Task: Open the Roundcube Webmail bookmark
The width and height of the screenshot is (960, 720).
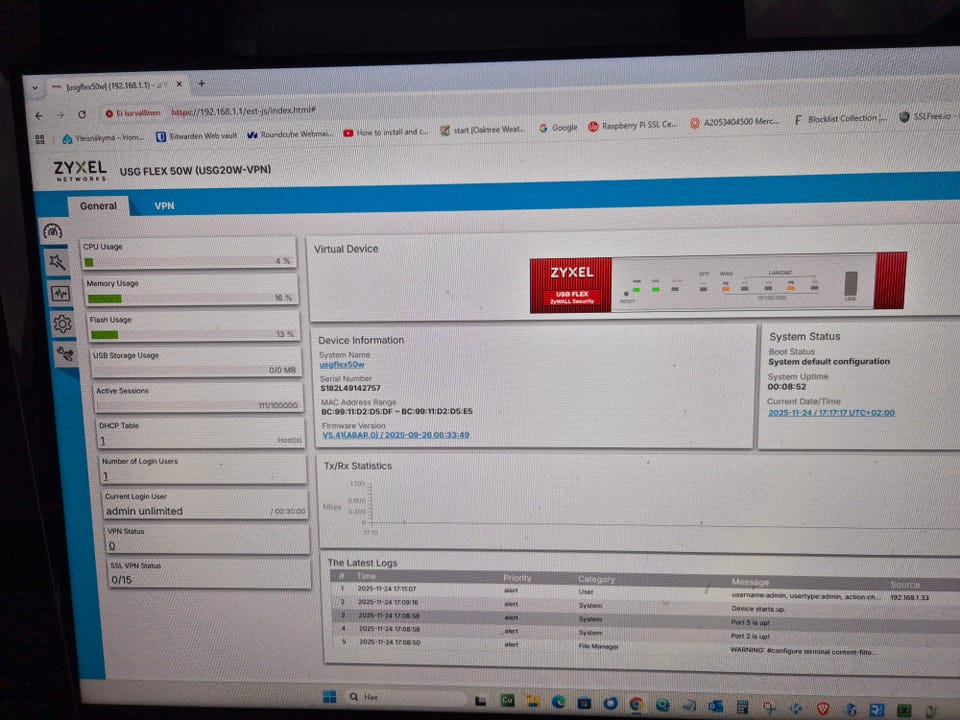Action: (x=290, y=134)
